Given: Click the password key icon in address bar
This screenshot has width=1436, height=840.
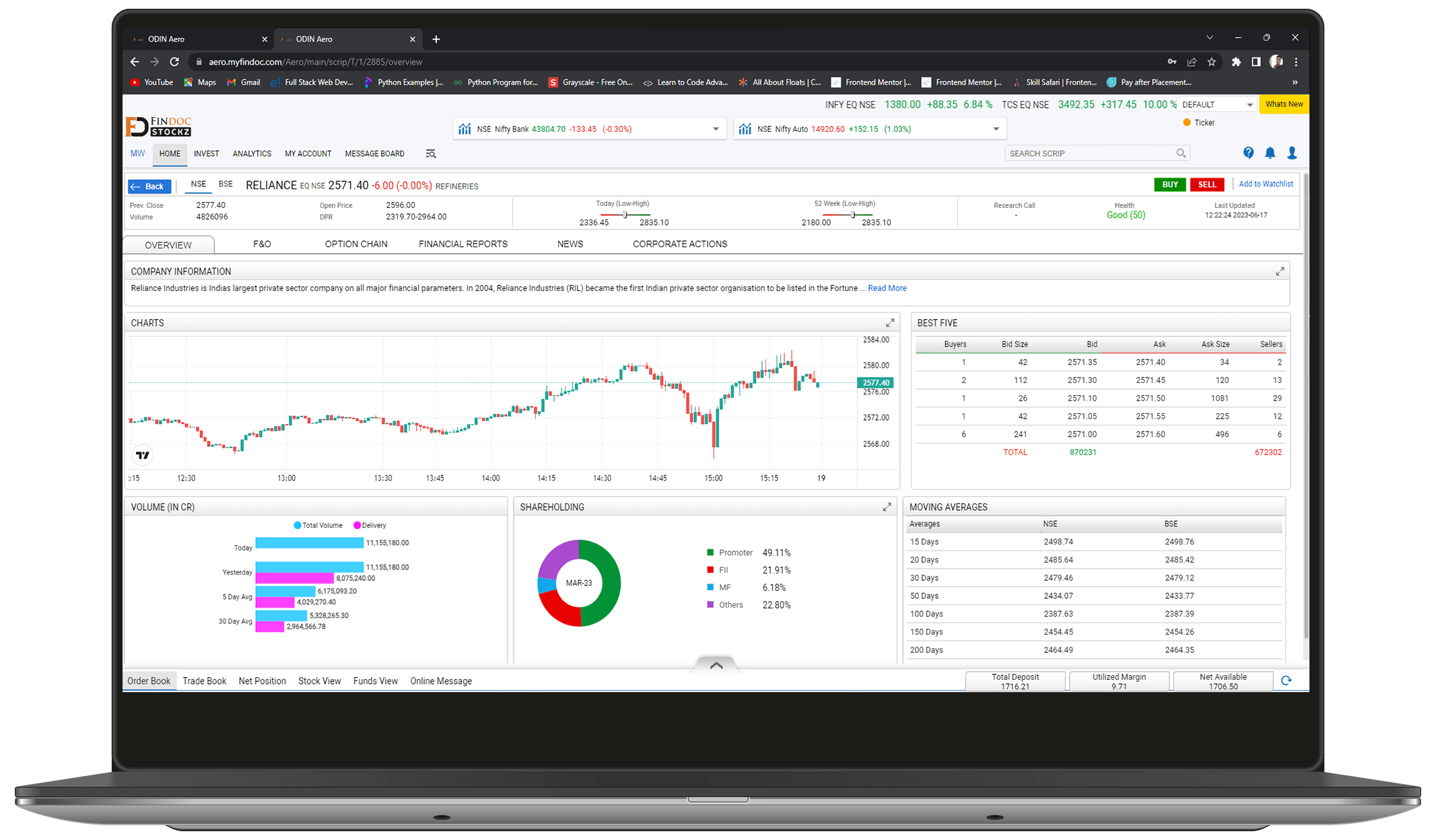Looking at the screenshot, I should [1172, 62].
